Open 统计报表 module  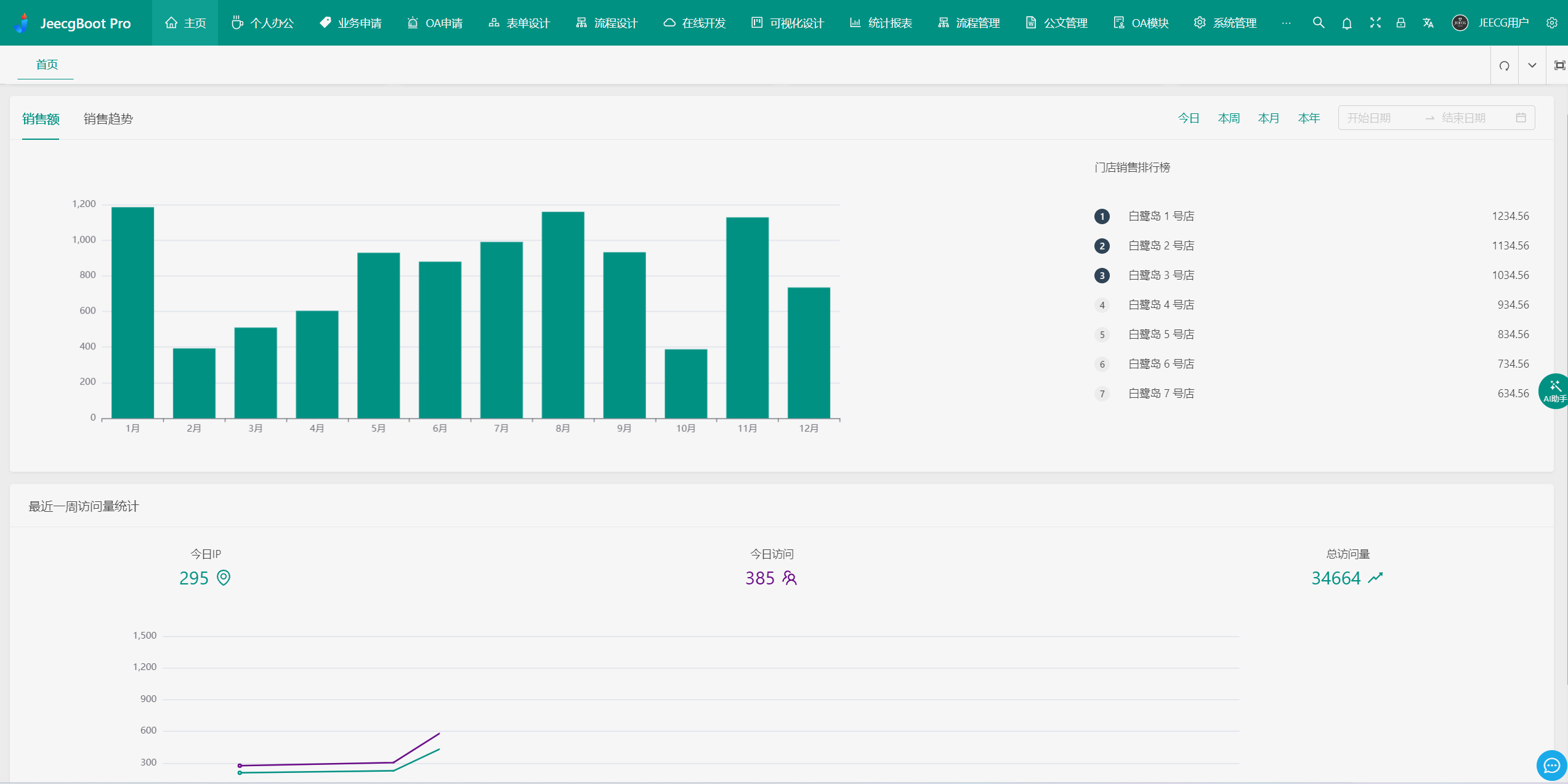877,22
